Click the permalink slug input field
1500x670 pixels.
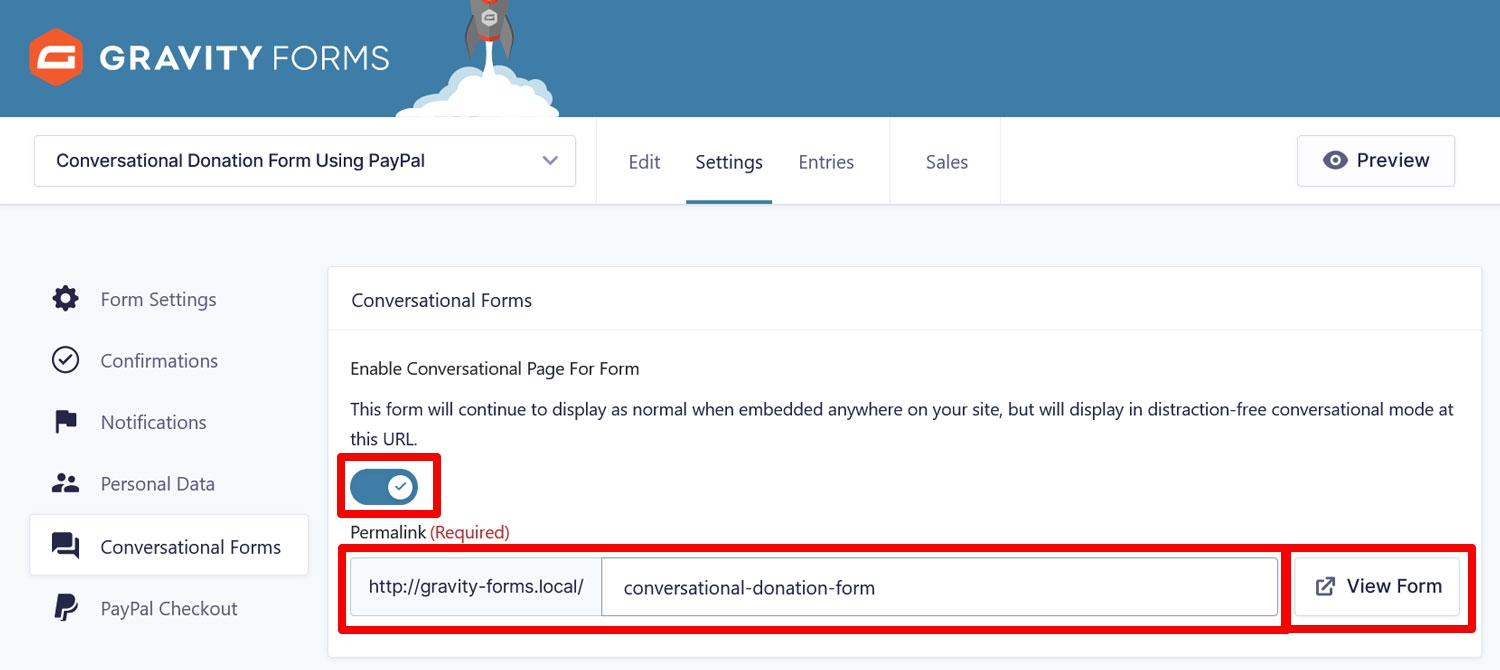pyautogui.click(x=939, y=587)
